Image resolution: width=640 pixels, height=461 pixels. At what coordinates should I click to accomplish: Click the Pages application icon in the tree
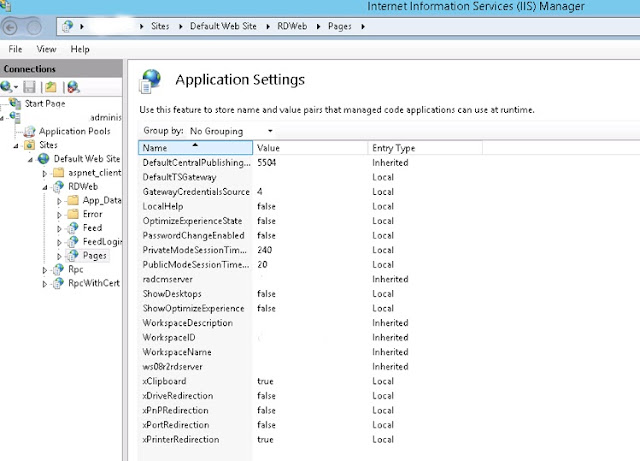click(x=73, y=255)
